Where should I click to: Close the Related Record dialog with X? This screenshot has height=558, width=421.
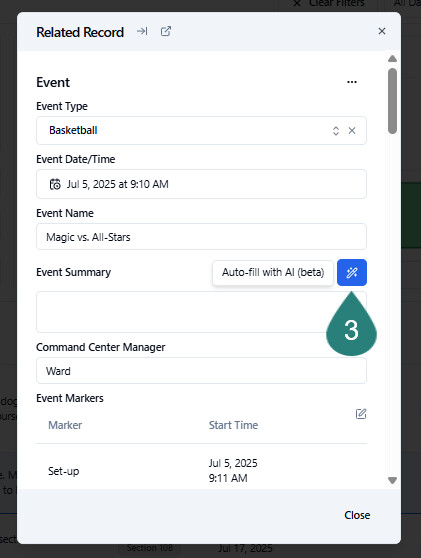(382, 31)
